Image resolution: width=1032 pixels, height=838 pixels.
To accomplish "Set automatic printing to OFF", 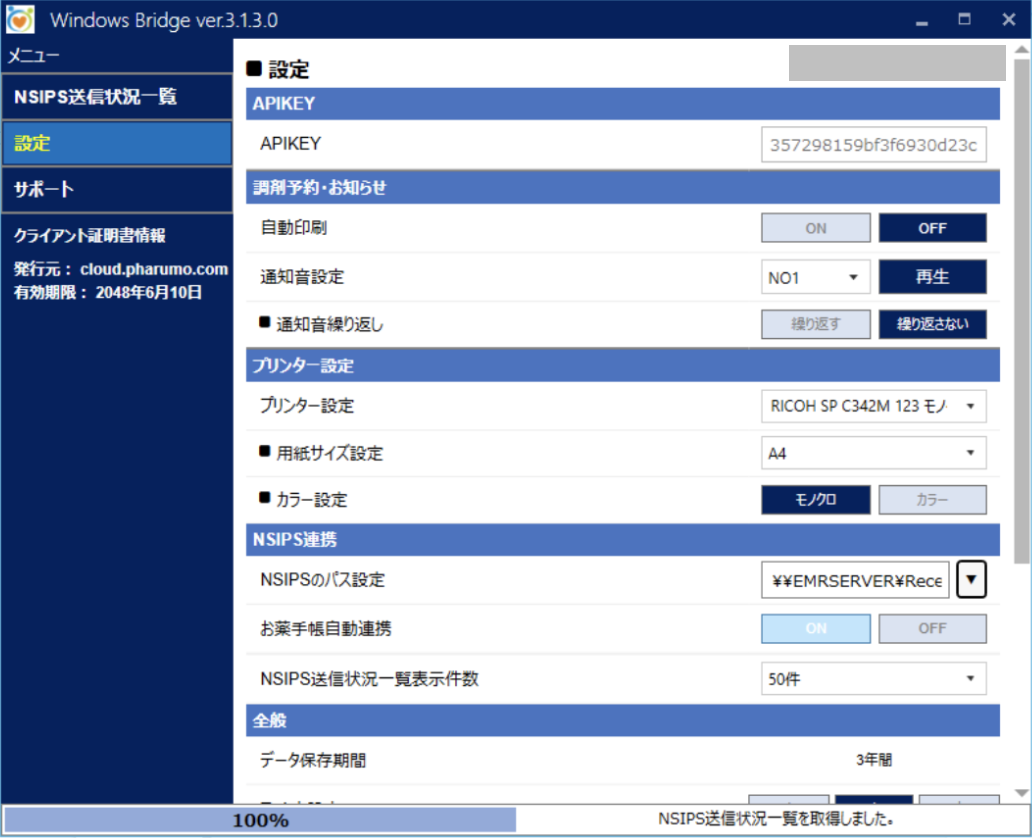I will 932,228.
